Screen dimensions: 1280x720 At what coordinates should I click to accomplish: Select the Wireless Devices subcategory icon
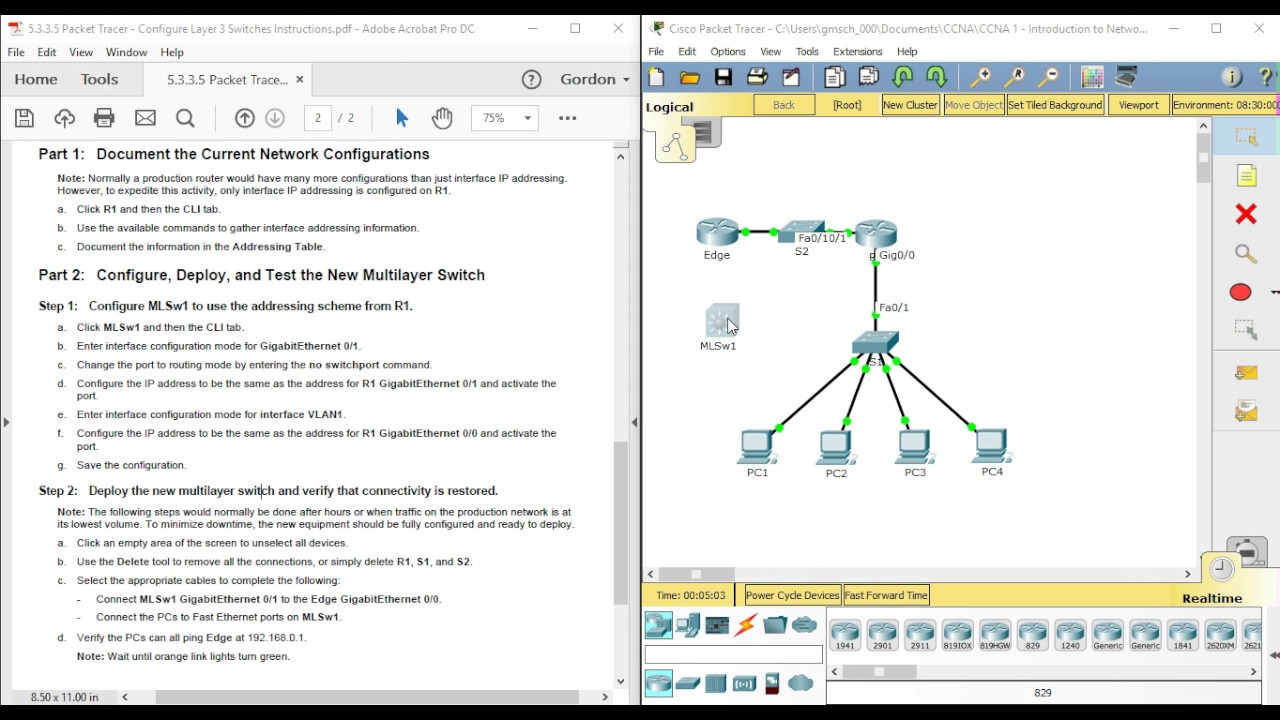[744, 684]
